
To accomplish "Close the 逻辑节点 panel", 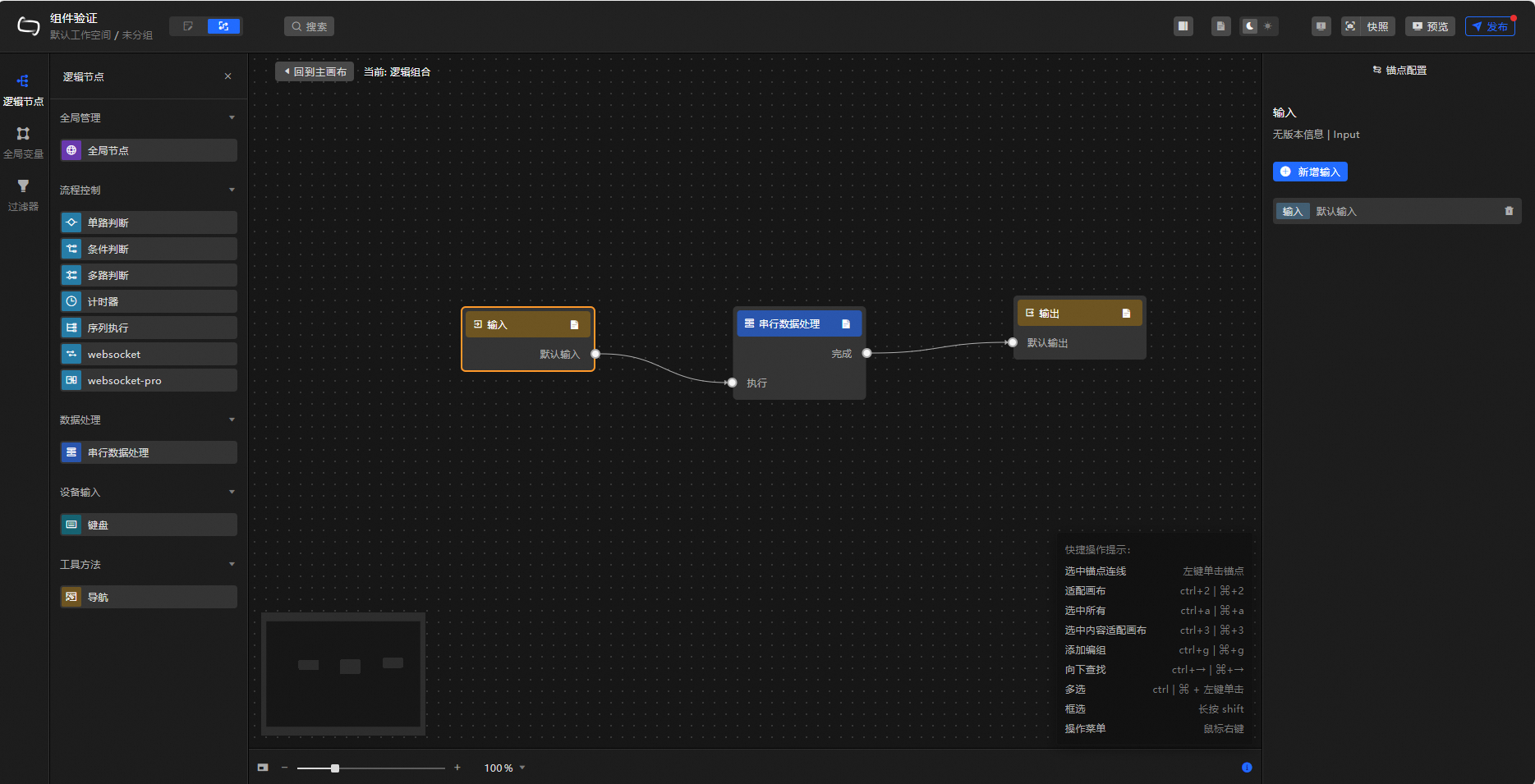I will [x=228, y=76].
